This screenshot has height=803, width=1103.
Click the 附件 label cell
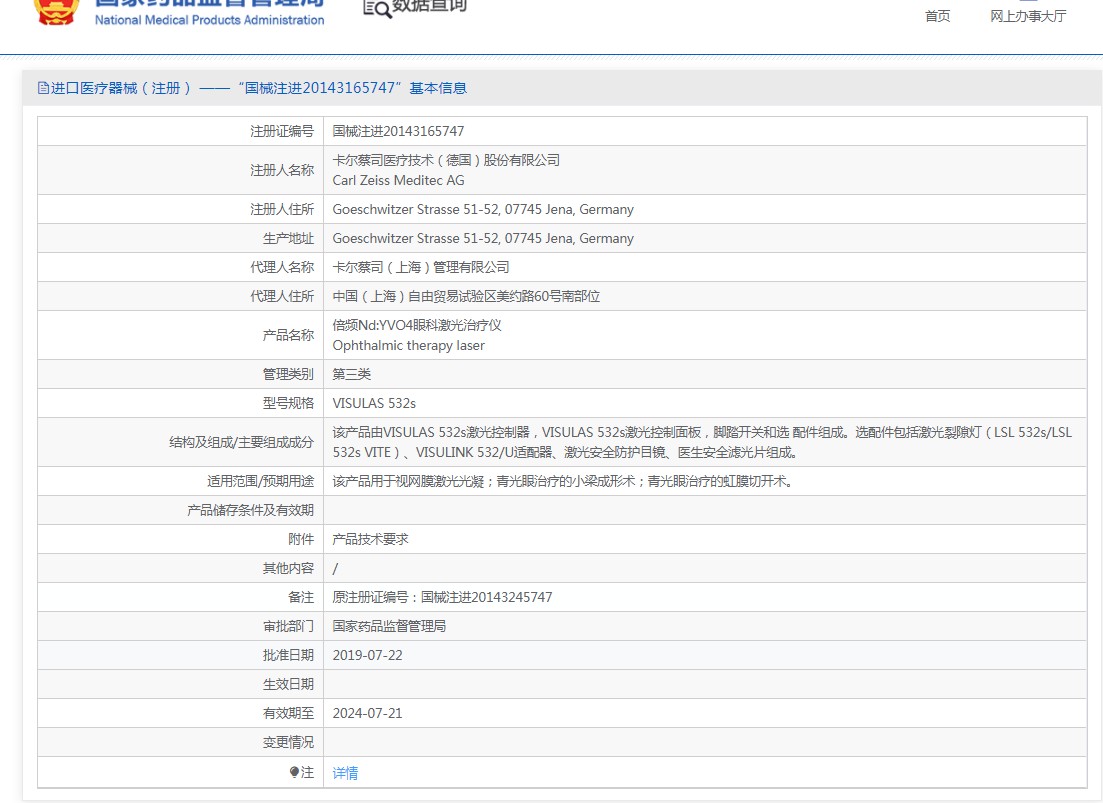click(180, 539)
